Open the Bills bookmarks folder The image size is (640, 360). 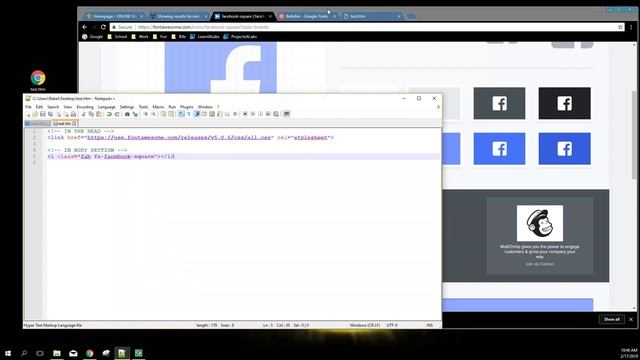point(178,37)
